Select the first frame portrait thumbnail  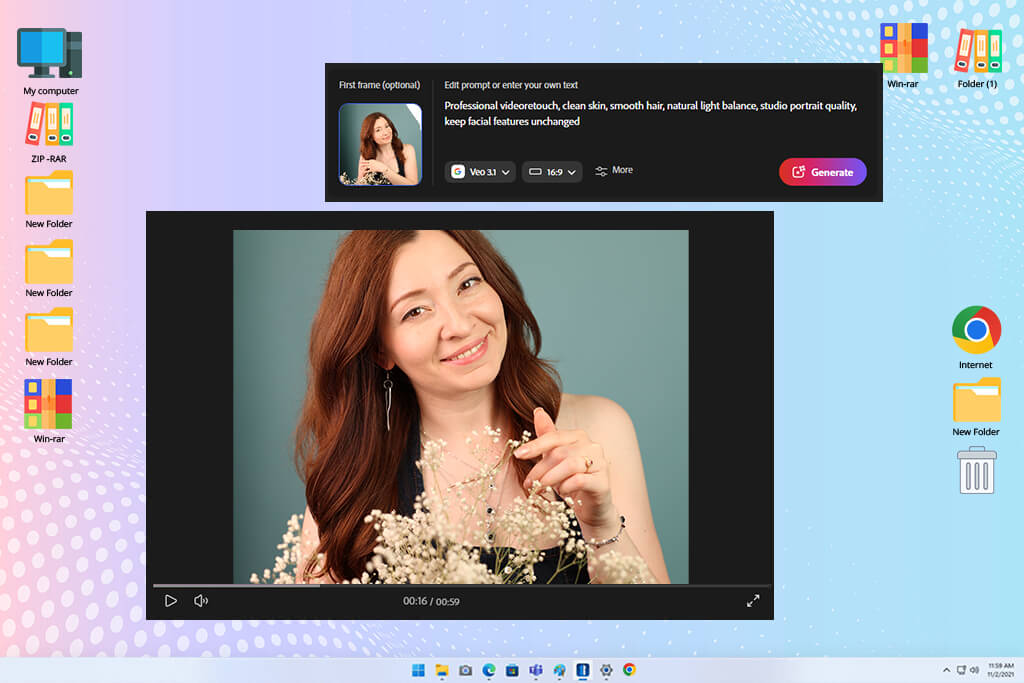tap(380, 144)
